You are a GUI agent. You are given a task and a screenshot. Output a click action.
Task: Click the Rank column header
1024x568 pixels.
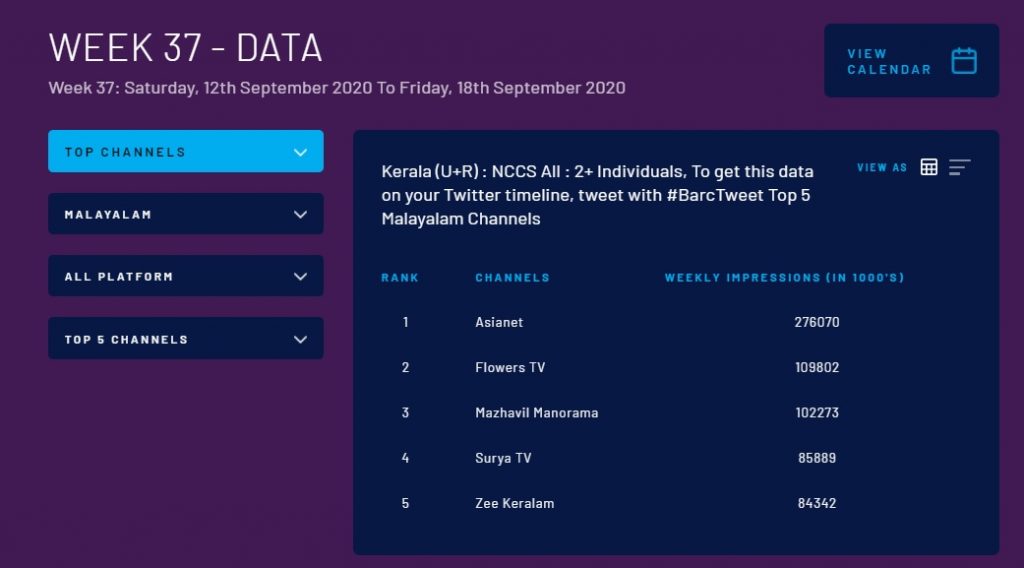click(400, 277)
